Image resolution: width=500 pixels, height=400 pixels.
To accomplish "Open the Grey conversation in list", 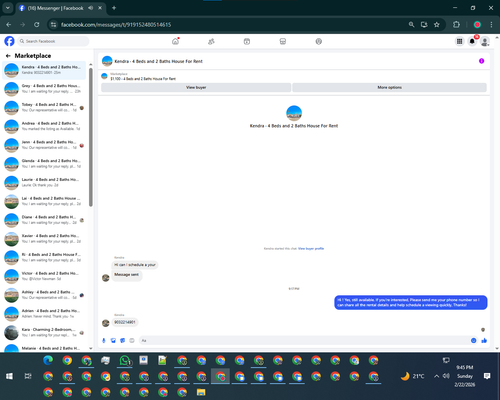I will pos(44,89).
